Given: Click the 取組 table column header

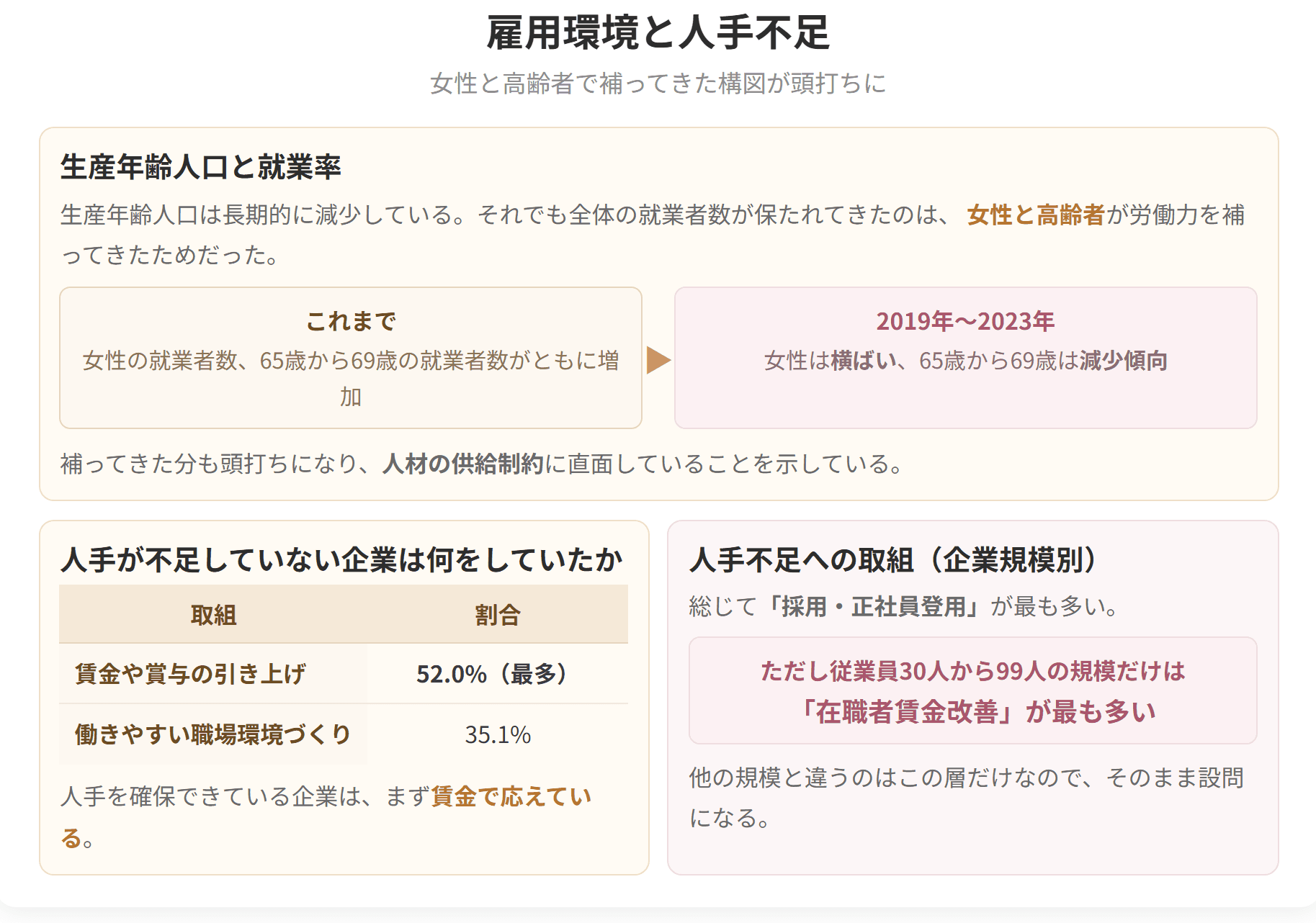Looking at the screenshot, I should [213, 615].
